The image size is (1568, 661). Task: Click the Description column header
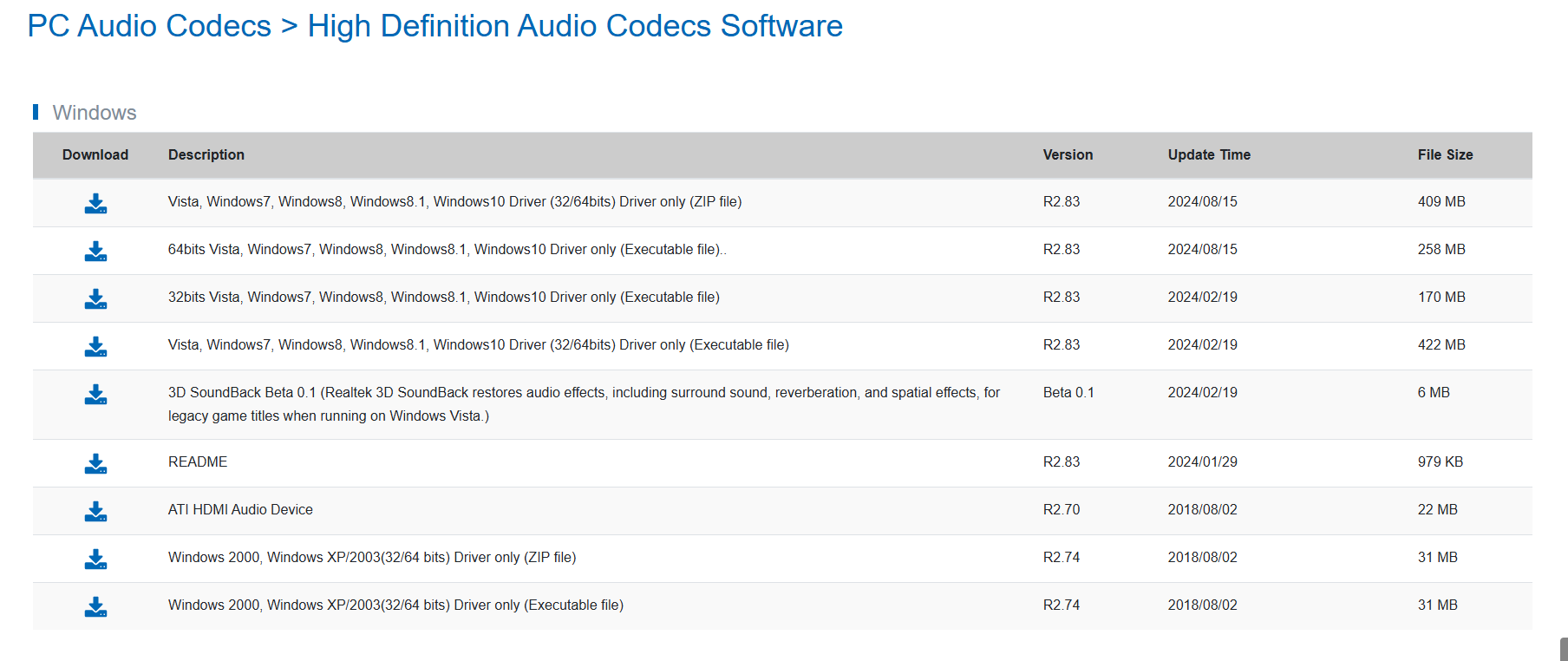[x=206, y=154]
